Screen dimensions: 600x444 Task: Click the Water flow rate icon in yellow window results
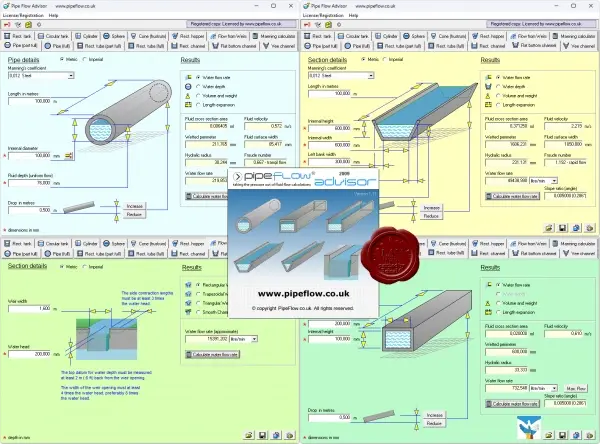point(488,77)
